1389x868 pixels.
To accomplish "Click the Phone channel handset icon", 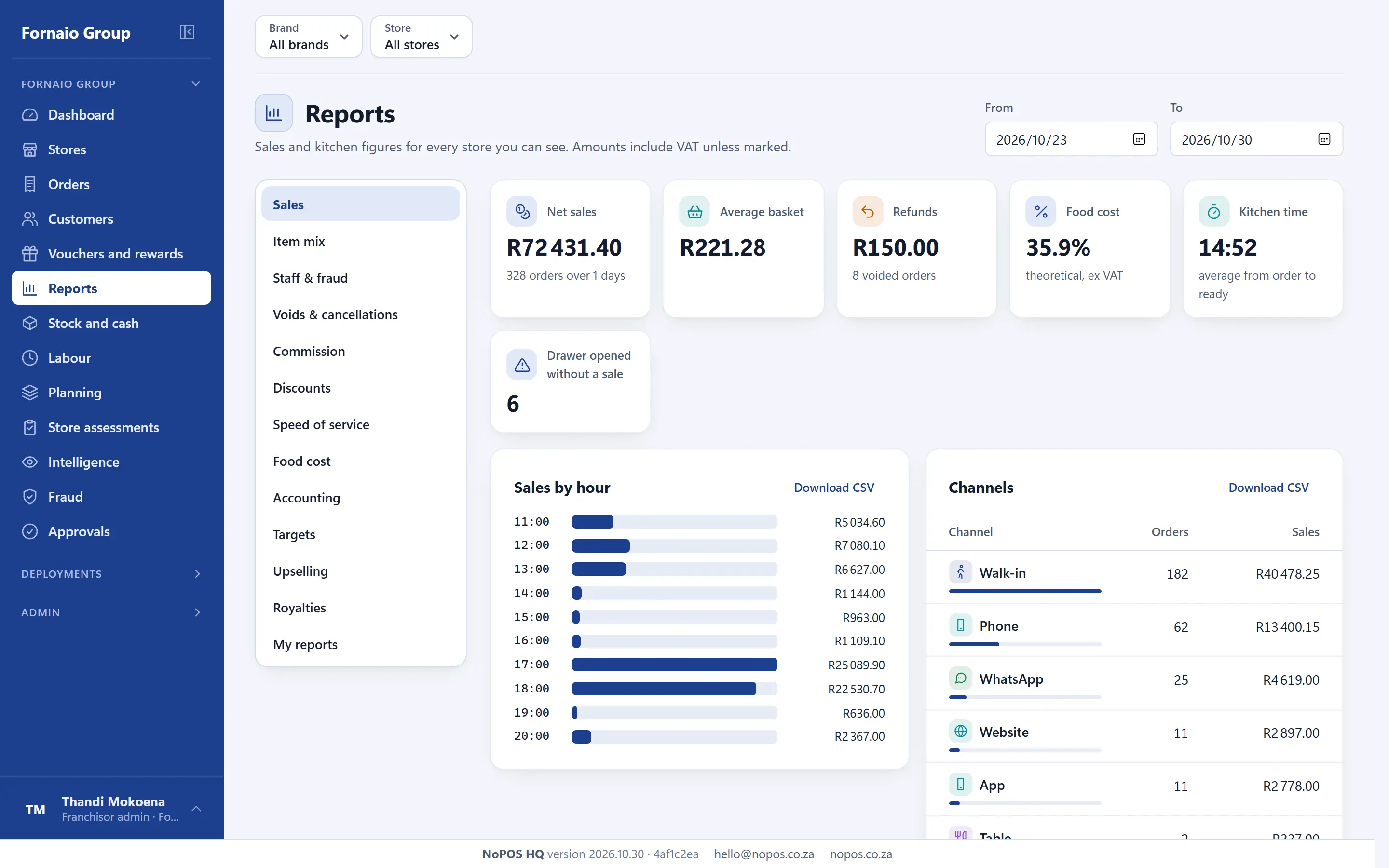I will coord(960,625).
